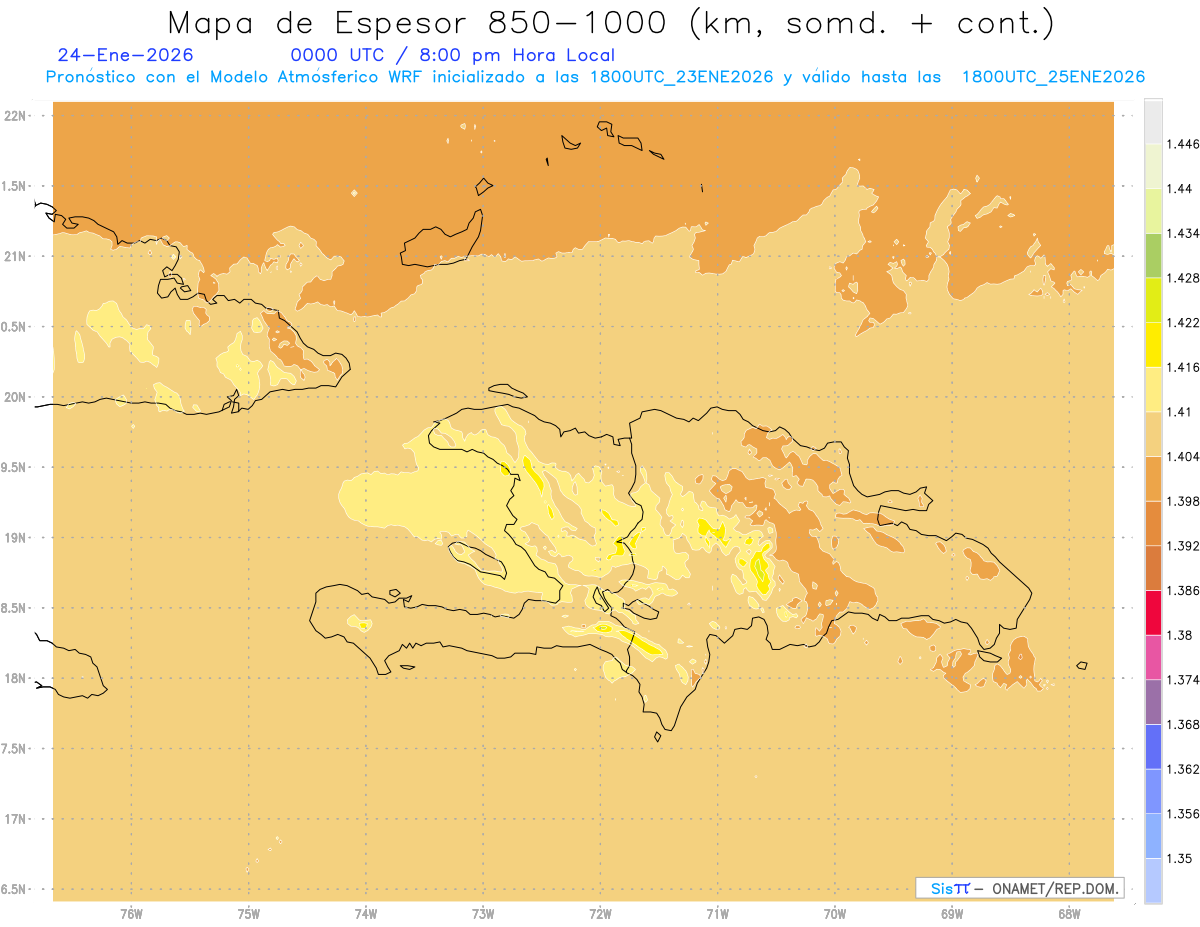The height and width of the screenshot is (927, 1200).
Task: Click the "0000 UTC / 8:00 pm Hora Local" text
Action: click(x=453, y=56)
